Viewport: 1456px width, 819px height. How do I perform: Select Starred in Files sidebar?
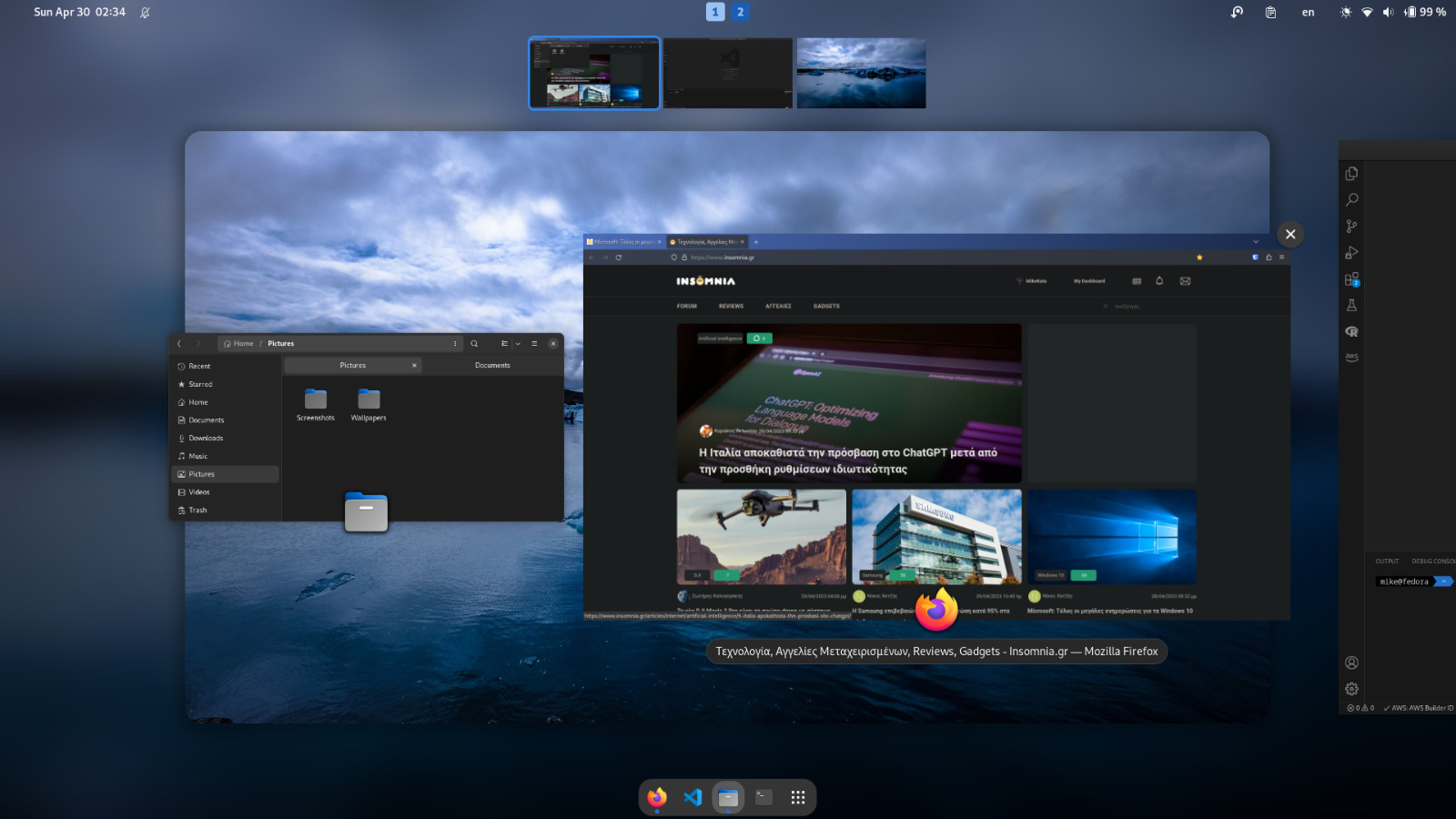[x=225, y=384]
